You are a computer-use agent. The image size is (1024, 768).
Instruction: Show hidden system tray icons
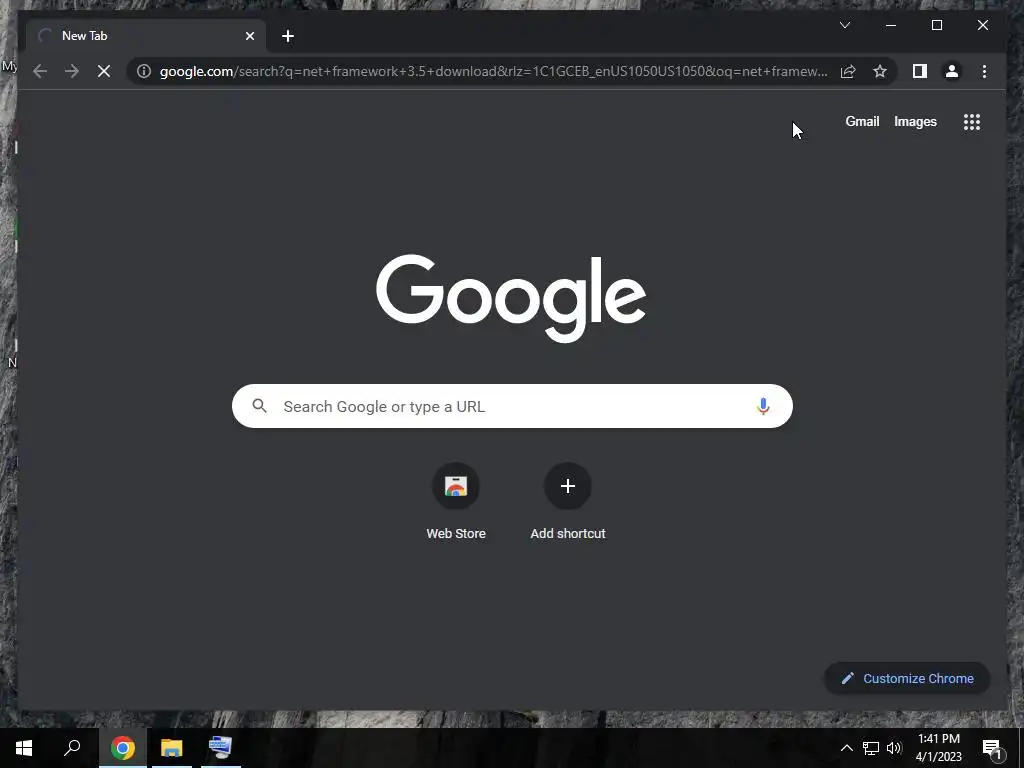[846, 748]
